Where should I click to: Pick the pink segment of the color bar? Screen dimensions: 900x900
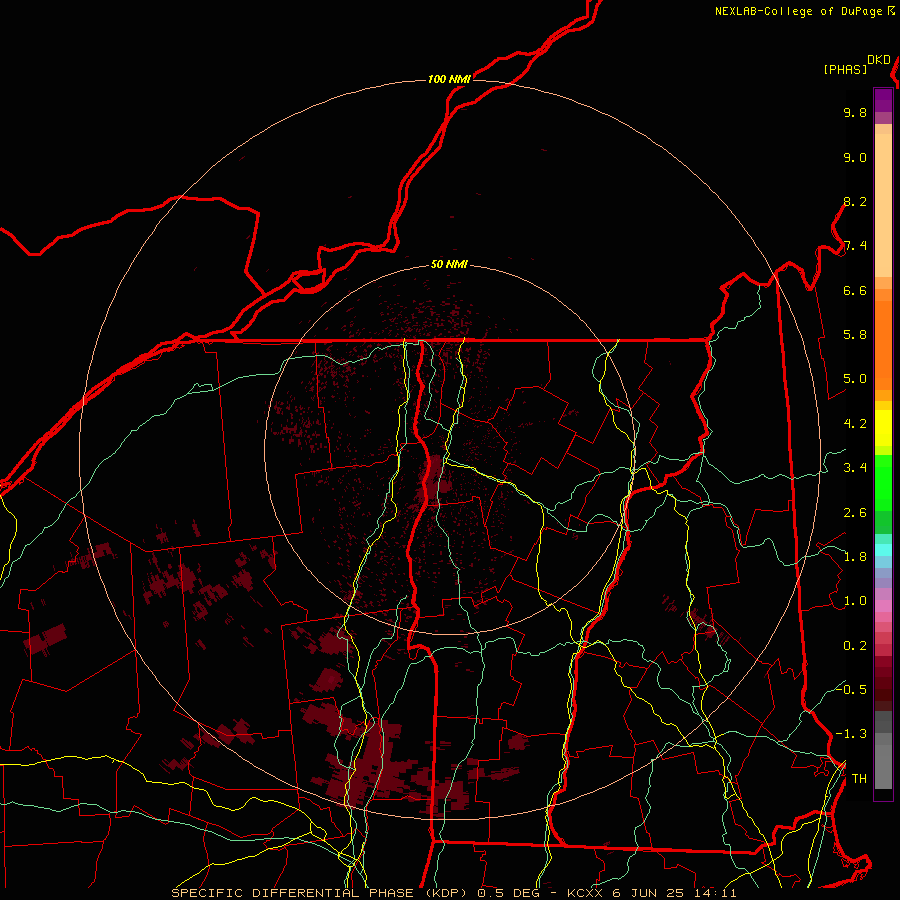[883, 606]
